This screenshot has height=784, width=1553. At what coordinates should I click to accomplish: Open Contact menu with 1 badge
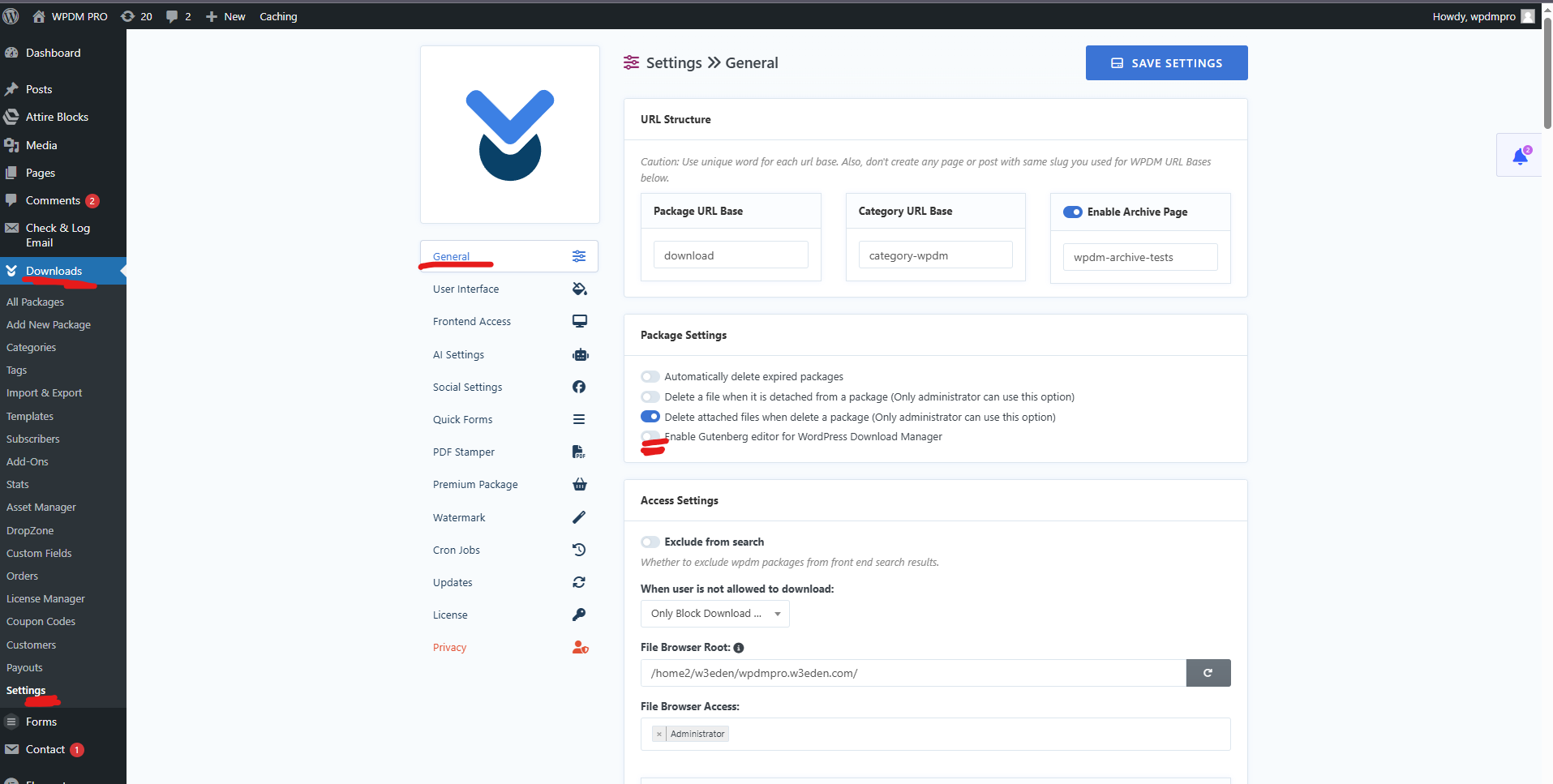45,749
